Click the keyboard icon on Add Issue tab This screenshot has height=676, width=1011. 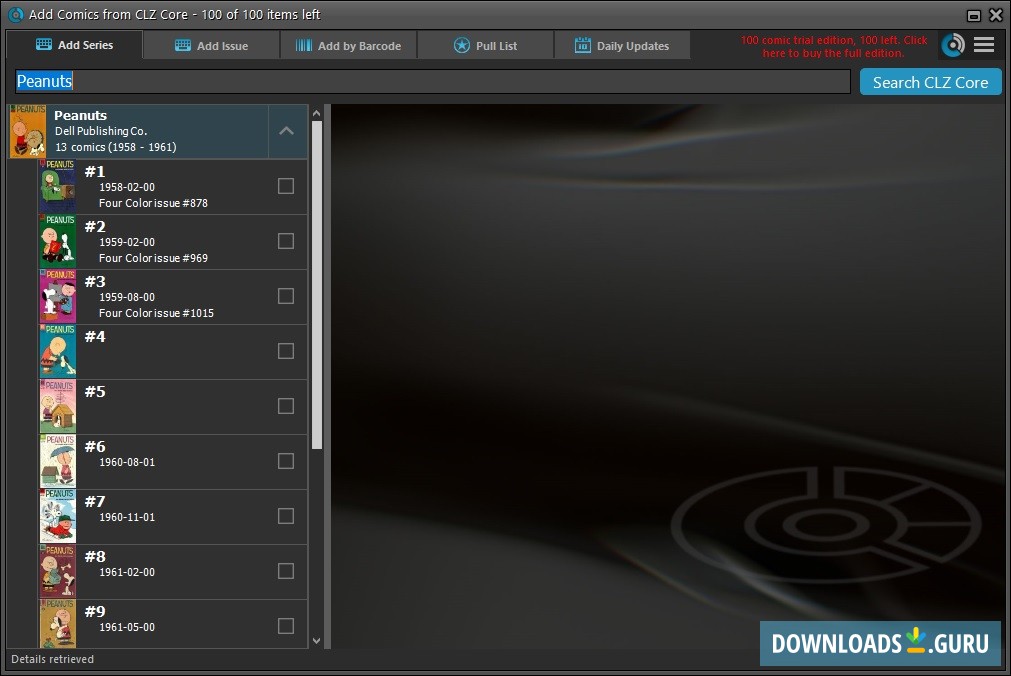tap(183, 46)
